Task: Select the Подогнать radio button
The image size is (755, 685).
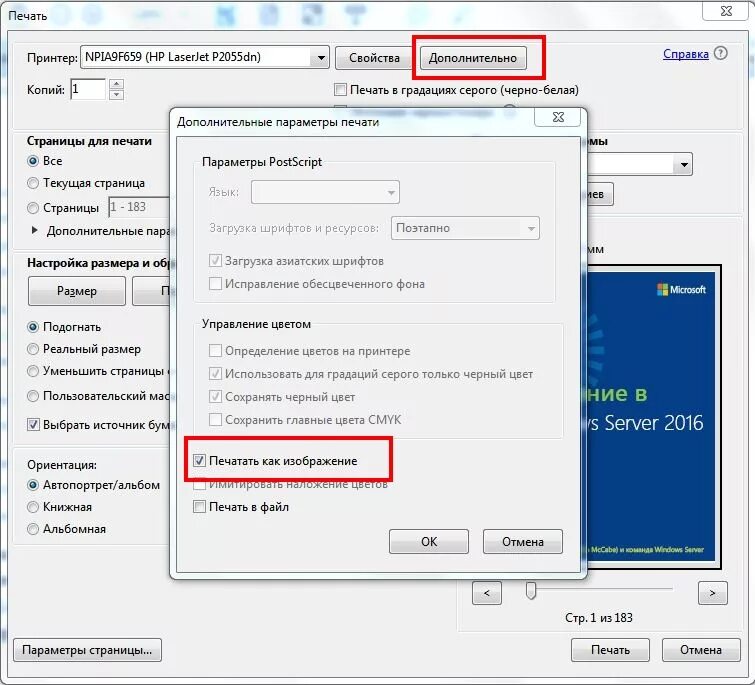Action: (33, 327)
